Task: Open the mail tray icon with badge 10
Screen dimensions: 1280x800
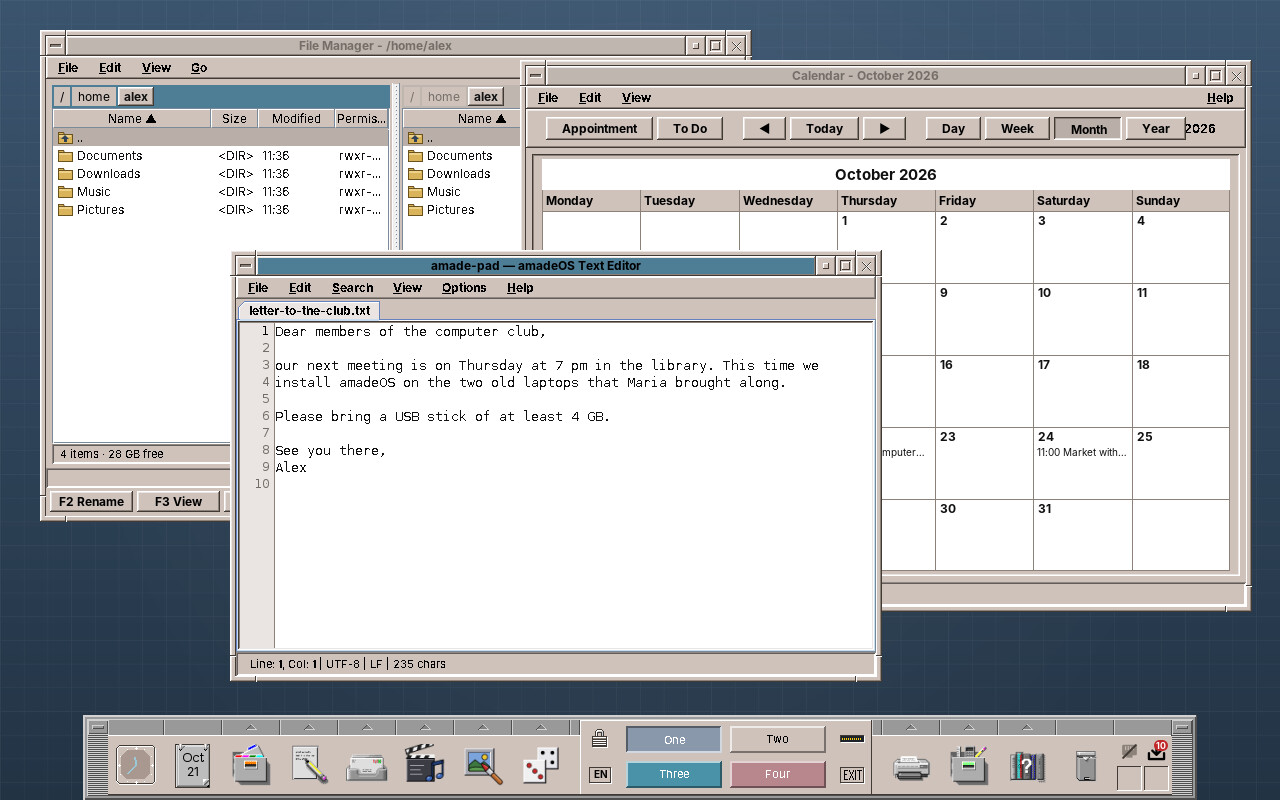Action: pos(1157,751)
